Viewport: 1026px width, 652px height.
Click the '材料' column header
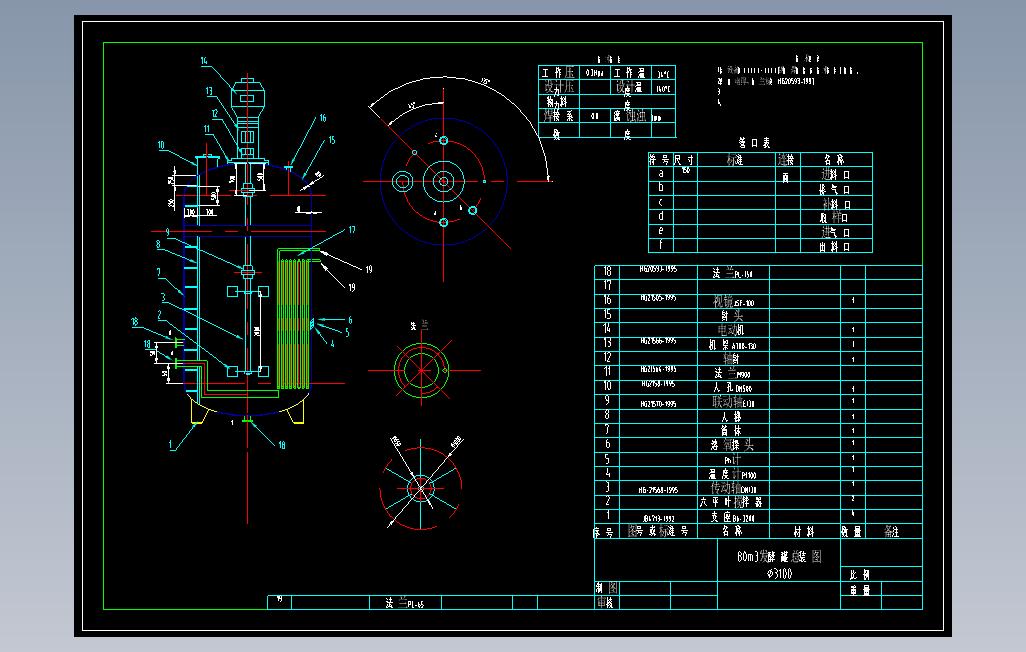804,532
